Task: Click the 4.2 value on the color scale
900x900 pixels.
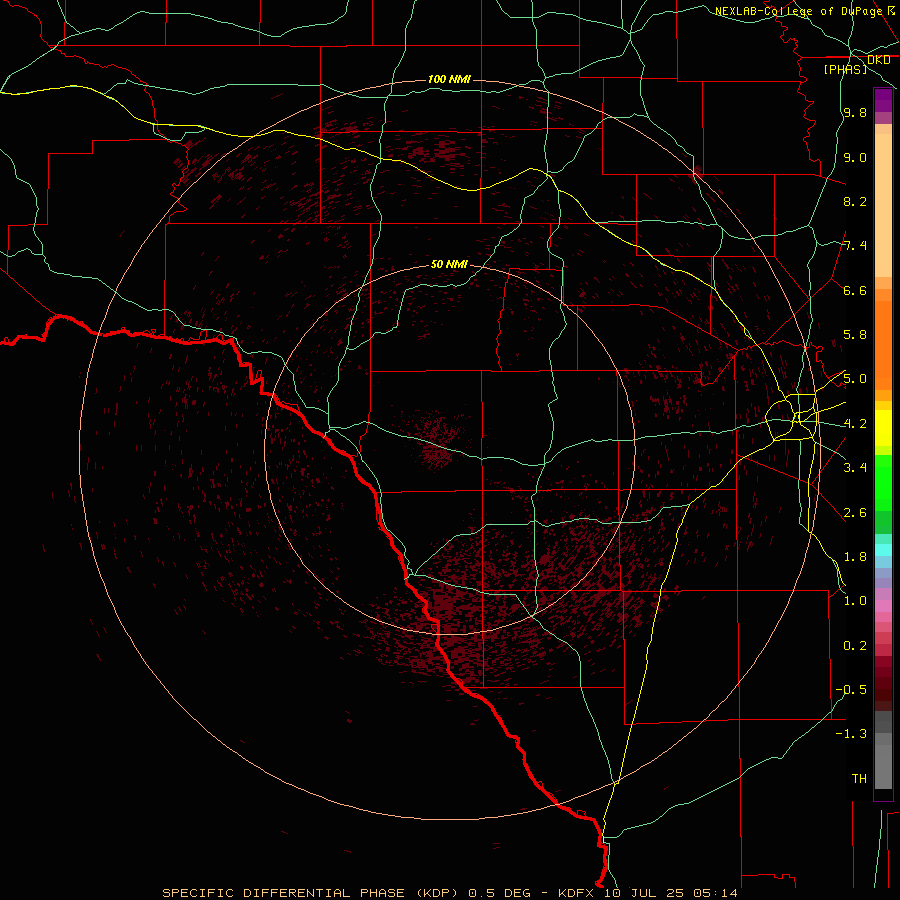Action: [855, 424]
